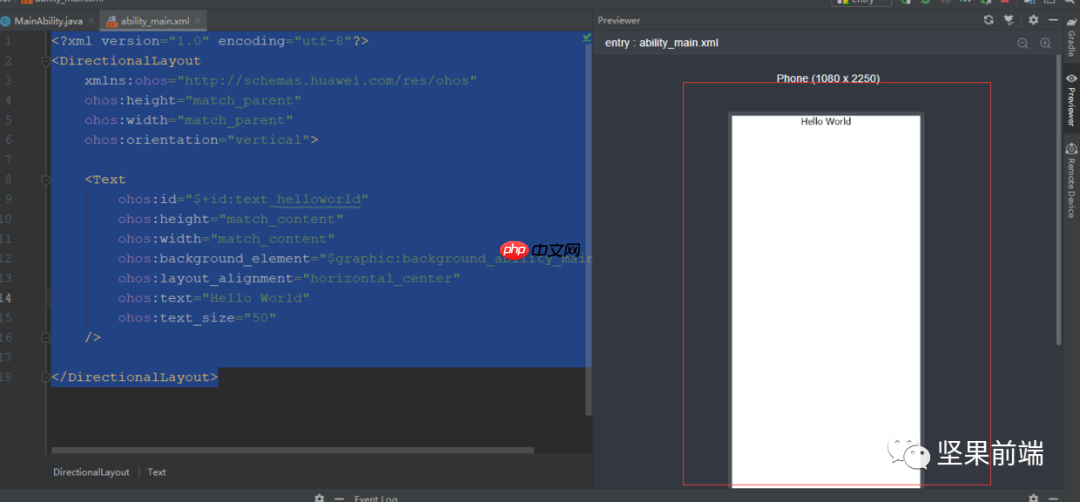The height and width of the screenshot is (502, 1080).
Task: Select Text in the breadcrumb bar
Action: (156, 472)
